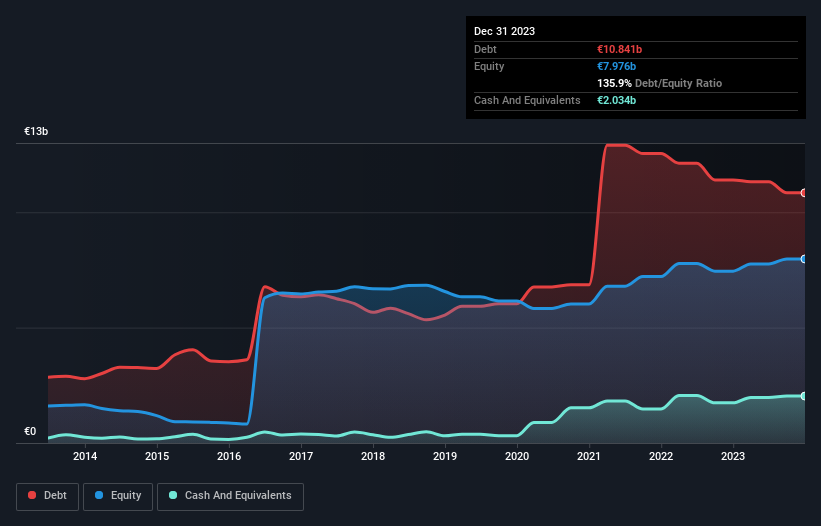
Task: Click the 2014 x-axis label
Action: click(85, 456)
